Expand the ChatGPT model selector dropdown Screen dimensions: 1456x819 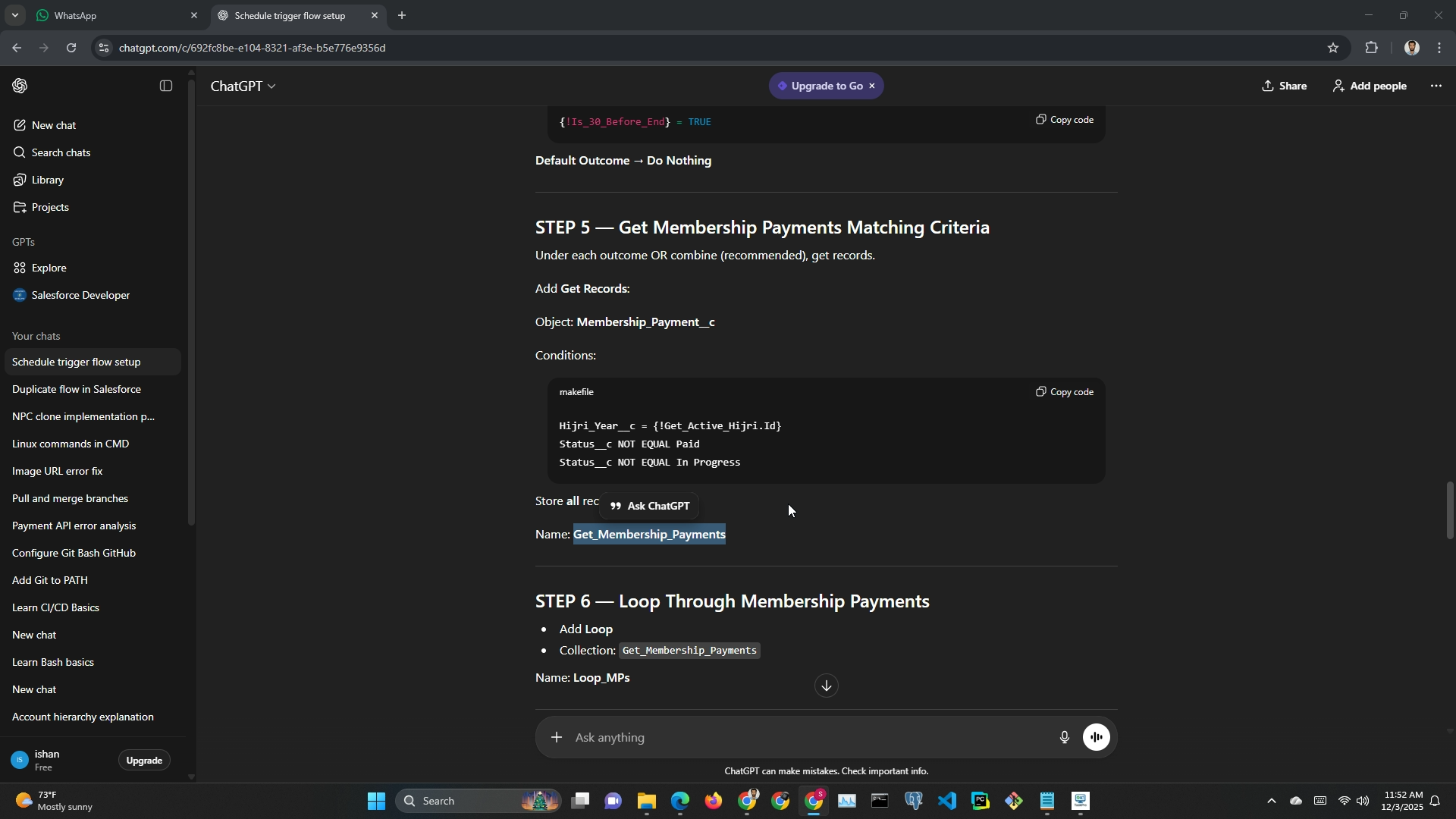pyautogui.click(x=243, y=86)
